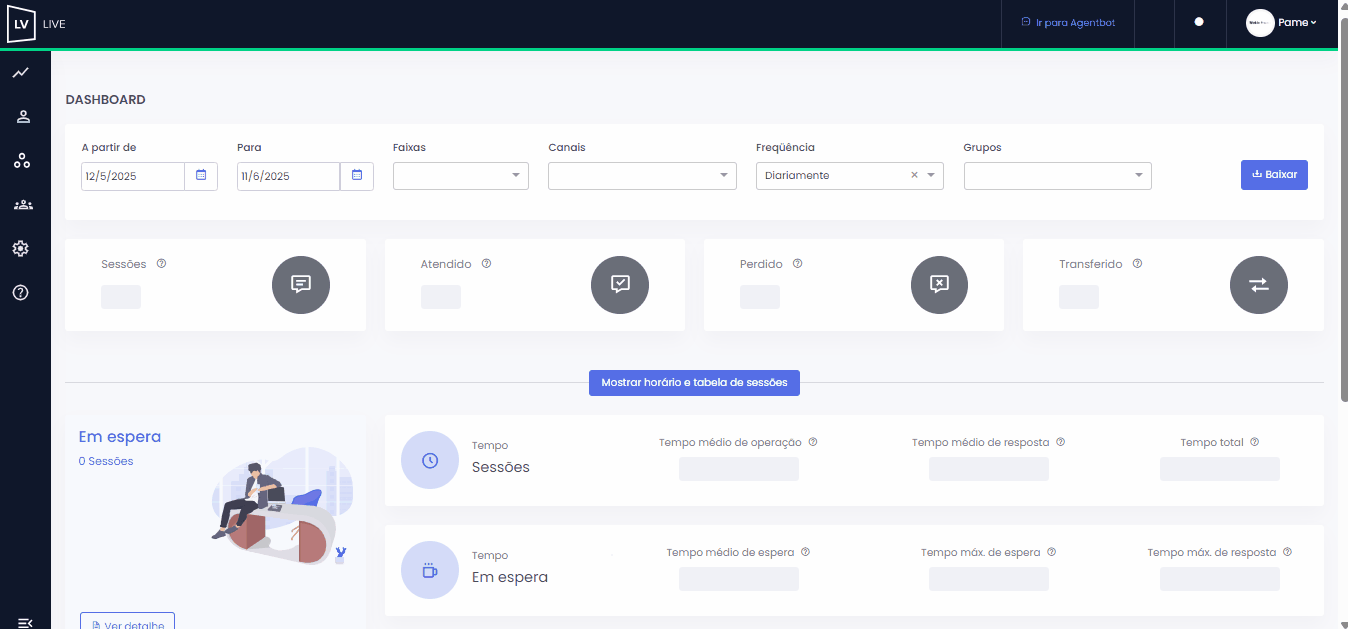
Task: Open the calendar picker for Para date
Action: coord(357,176)
